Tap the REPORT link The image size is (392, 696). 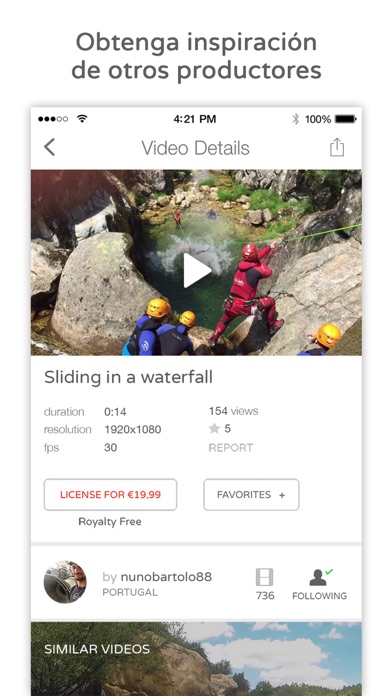[231, 447]
